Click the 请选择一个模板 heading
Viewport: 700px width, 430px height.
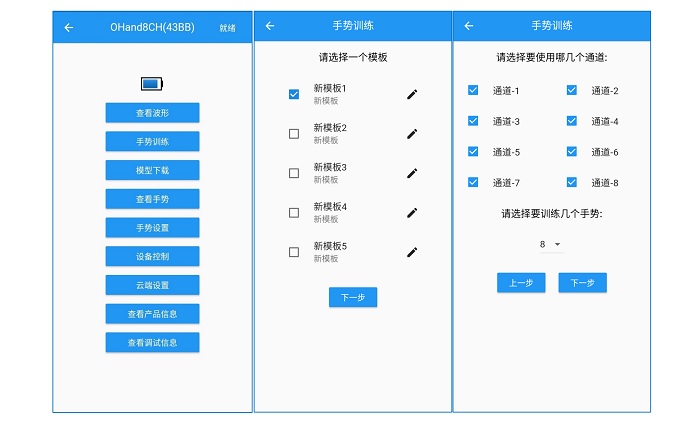[353, 57]
